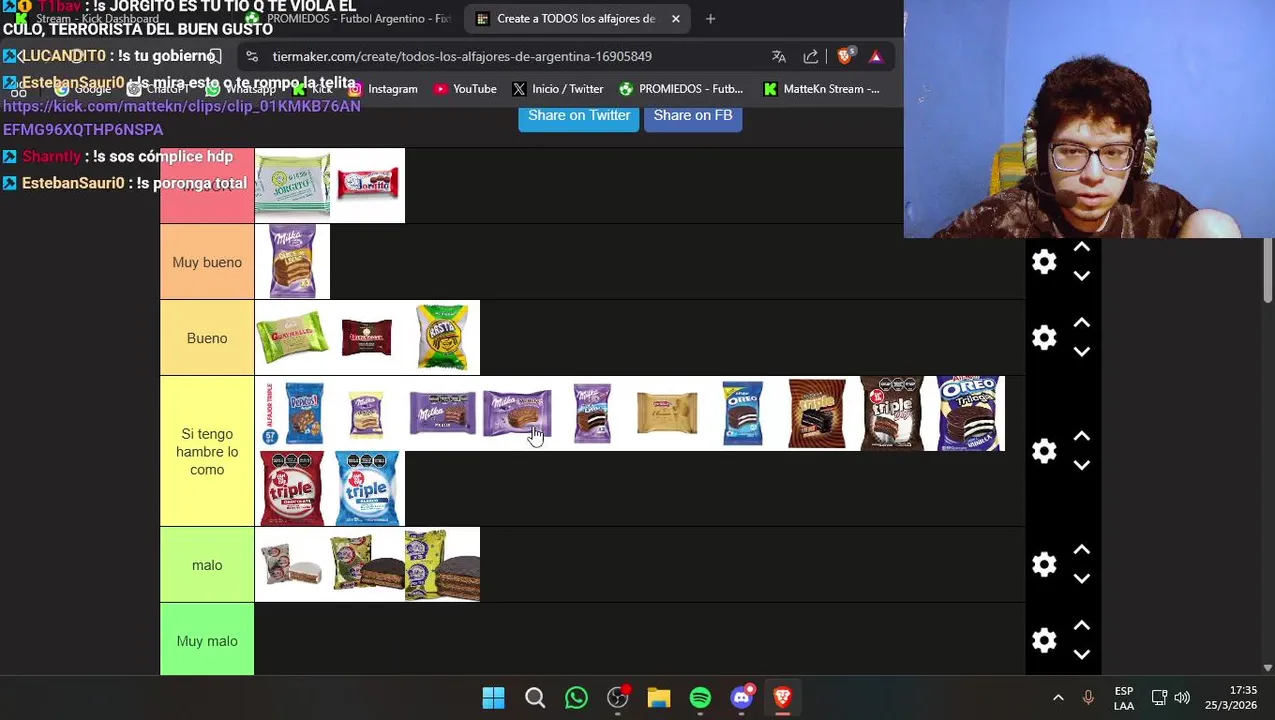This screenshot has width=1275, height=720.
Task: Select the white glazed alfajor in malo row
Action: point(292,565)
